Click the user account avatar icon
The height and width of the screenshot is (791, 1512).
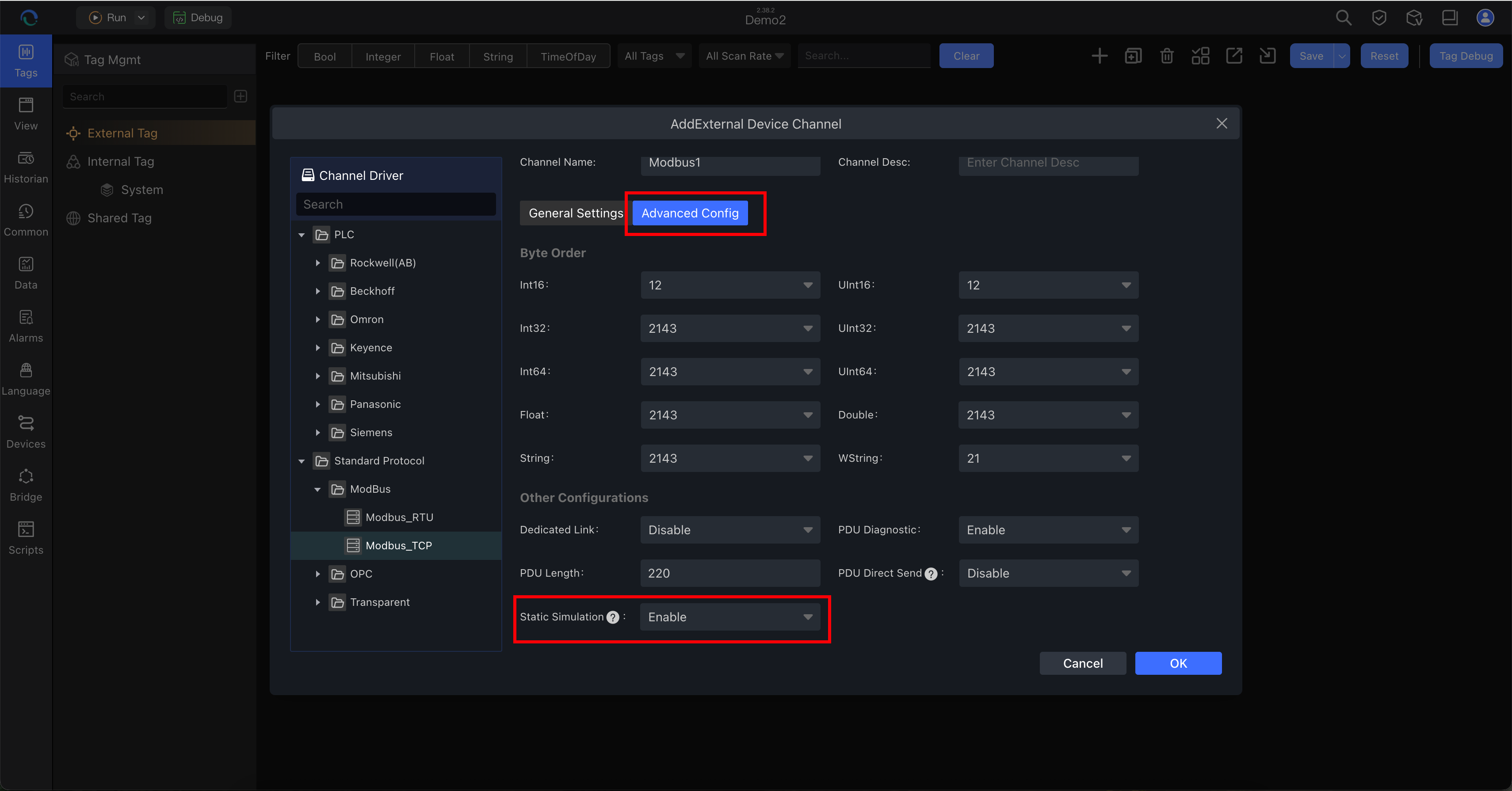tap(1485, 18)
